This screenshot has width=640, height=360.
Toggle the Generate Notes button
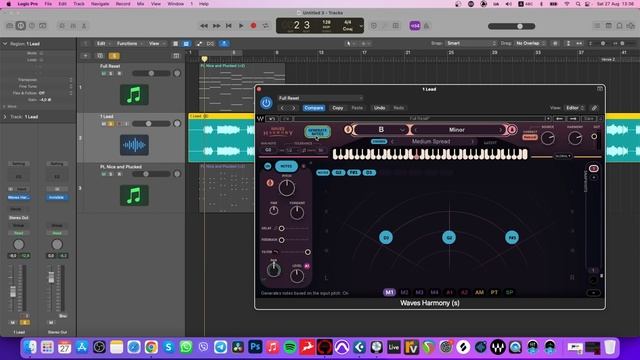pos(317,132)
